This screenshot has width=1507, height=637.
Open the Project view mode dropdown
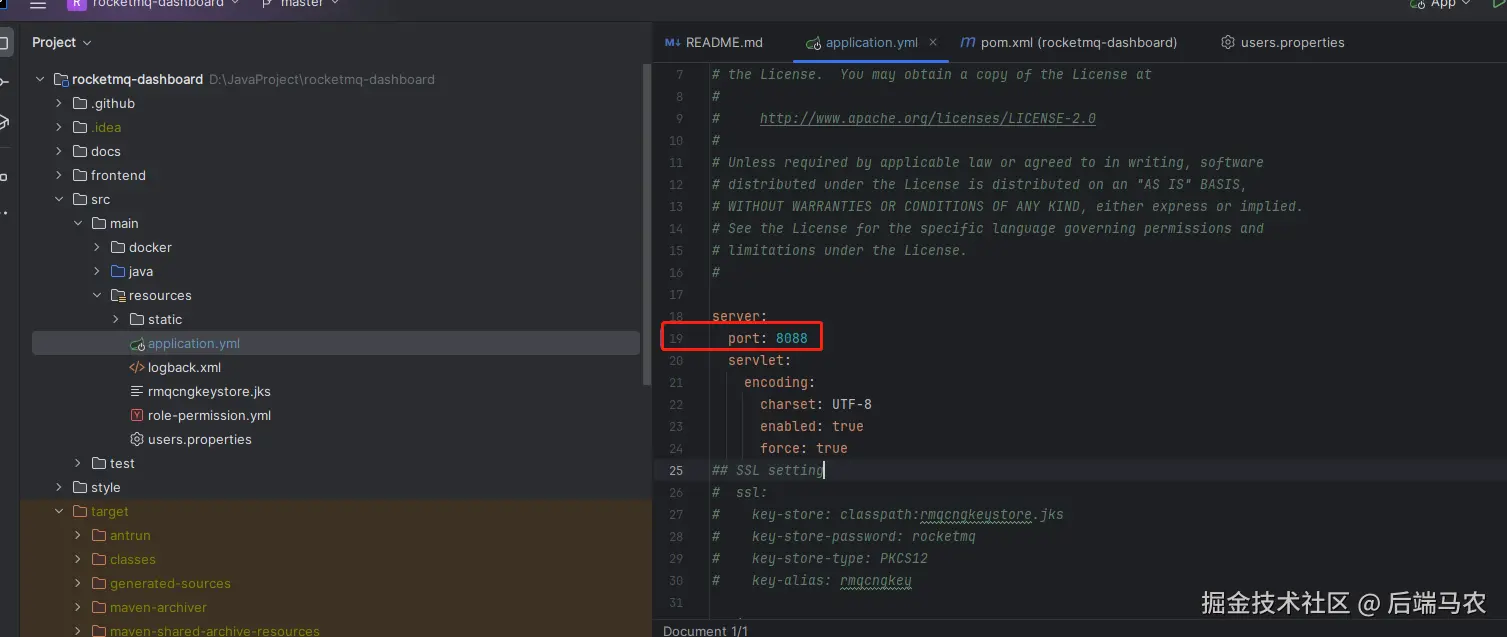[x=62, y=42]
